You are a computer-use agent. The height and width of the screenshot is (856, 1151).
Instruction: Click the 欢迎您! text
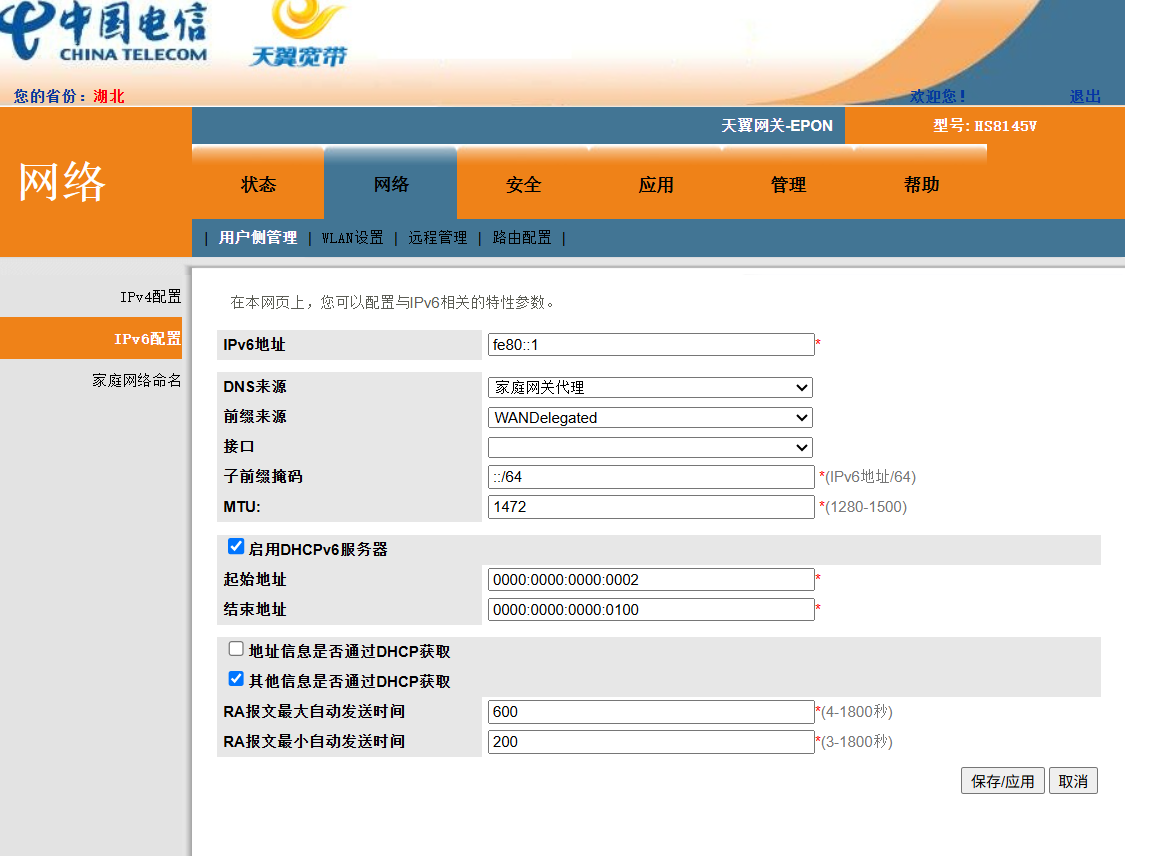click(937, 96)
